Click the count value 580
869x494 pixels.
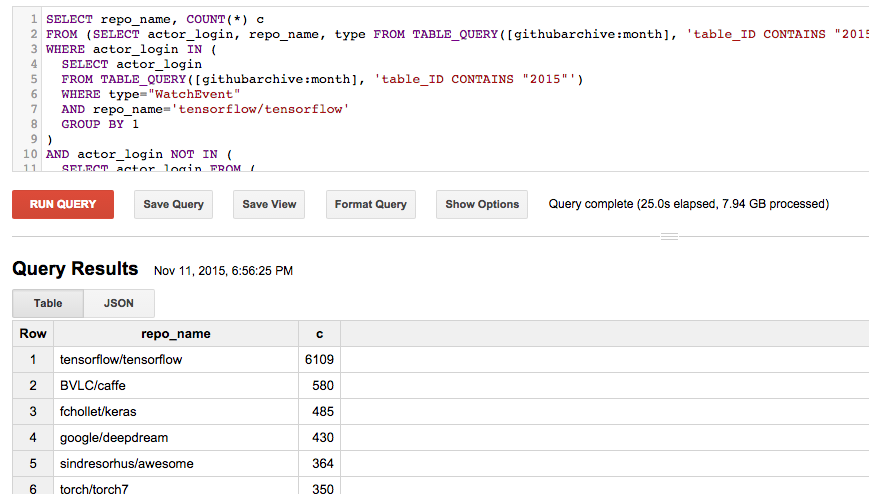tap(323, 385)
